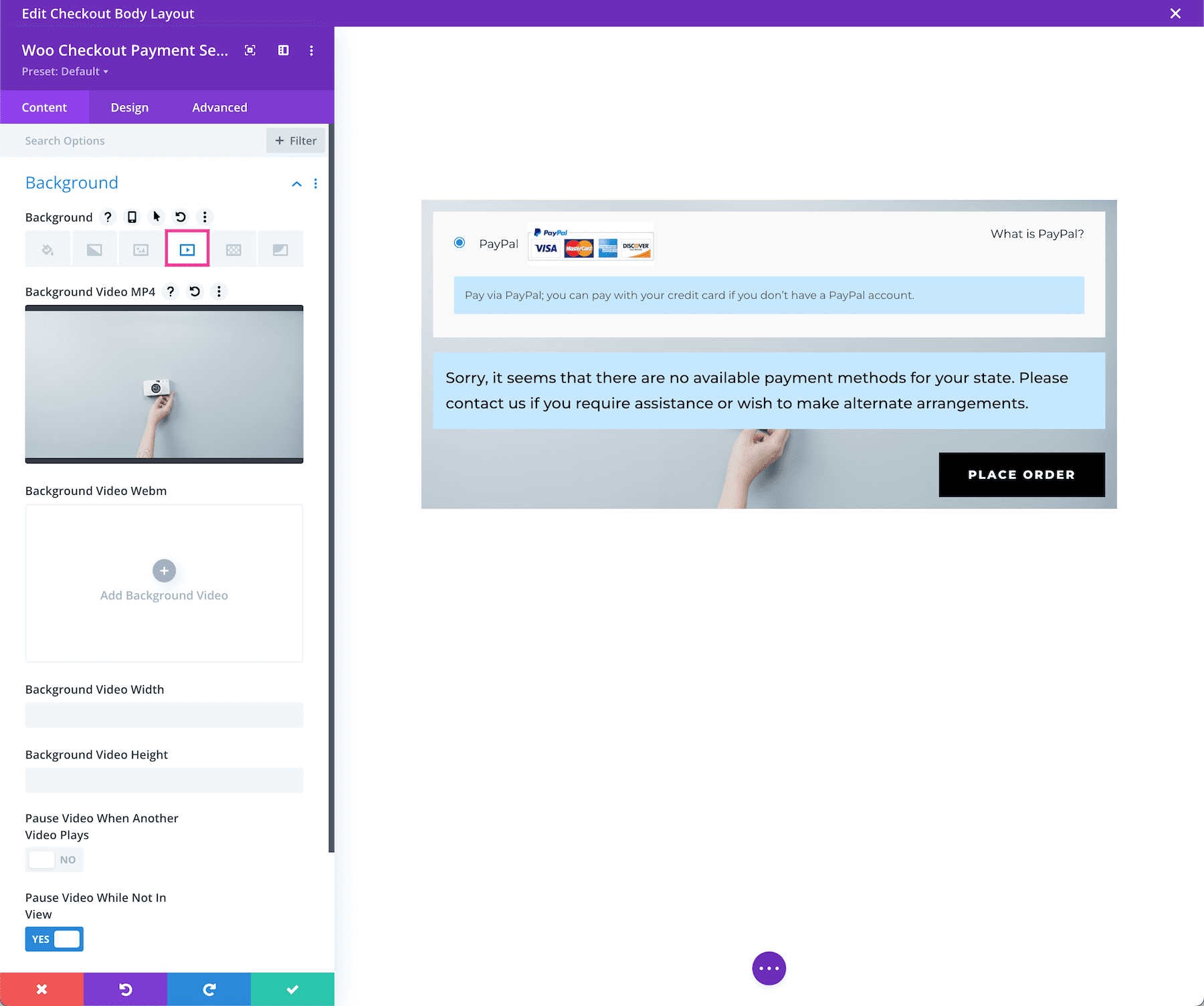
Task: Select the background image icon
Action: coord(140,248)
